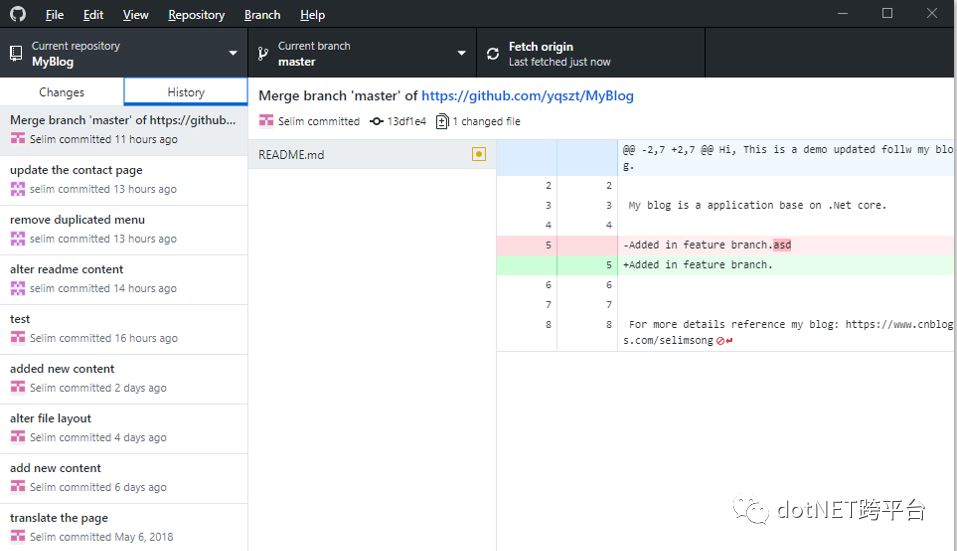The width and height of the screenshot is (957, 551).
Task: Click the repository book icon
Action: 16,54
